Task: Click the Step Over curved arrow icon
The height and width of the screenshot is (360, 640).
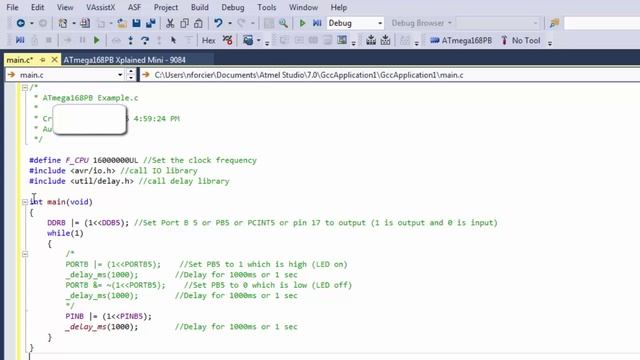Action: [x=144, y=40]
